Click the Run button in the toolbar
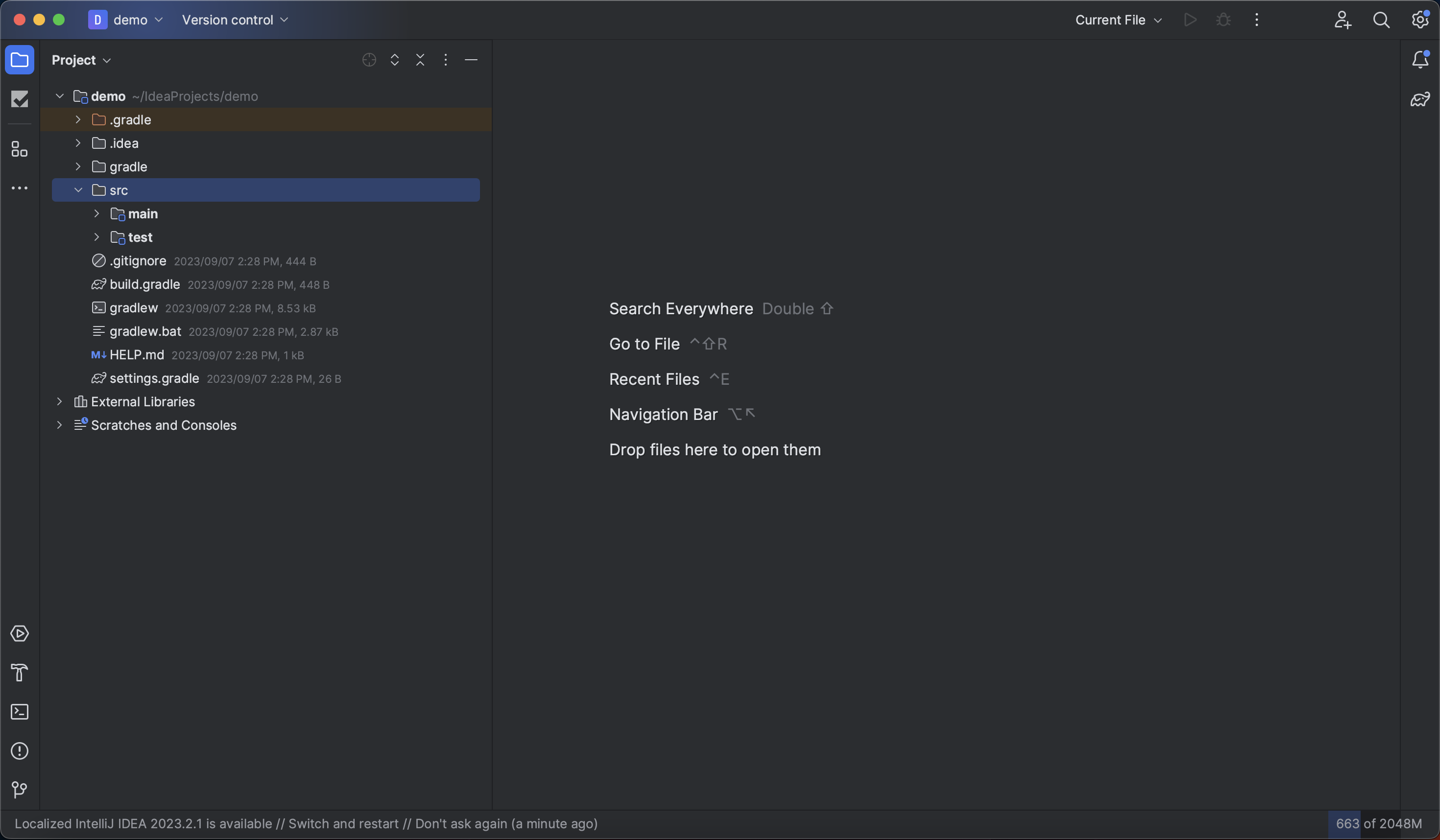Viewport: 1440px width, 840px height. click(1190, 20)
